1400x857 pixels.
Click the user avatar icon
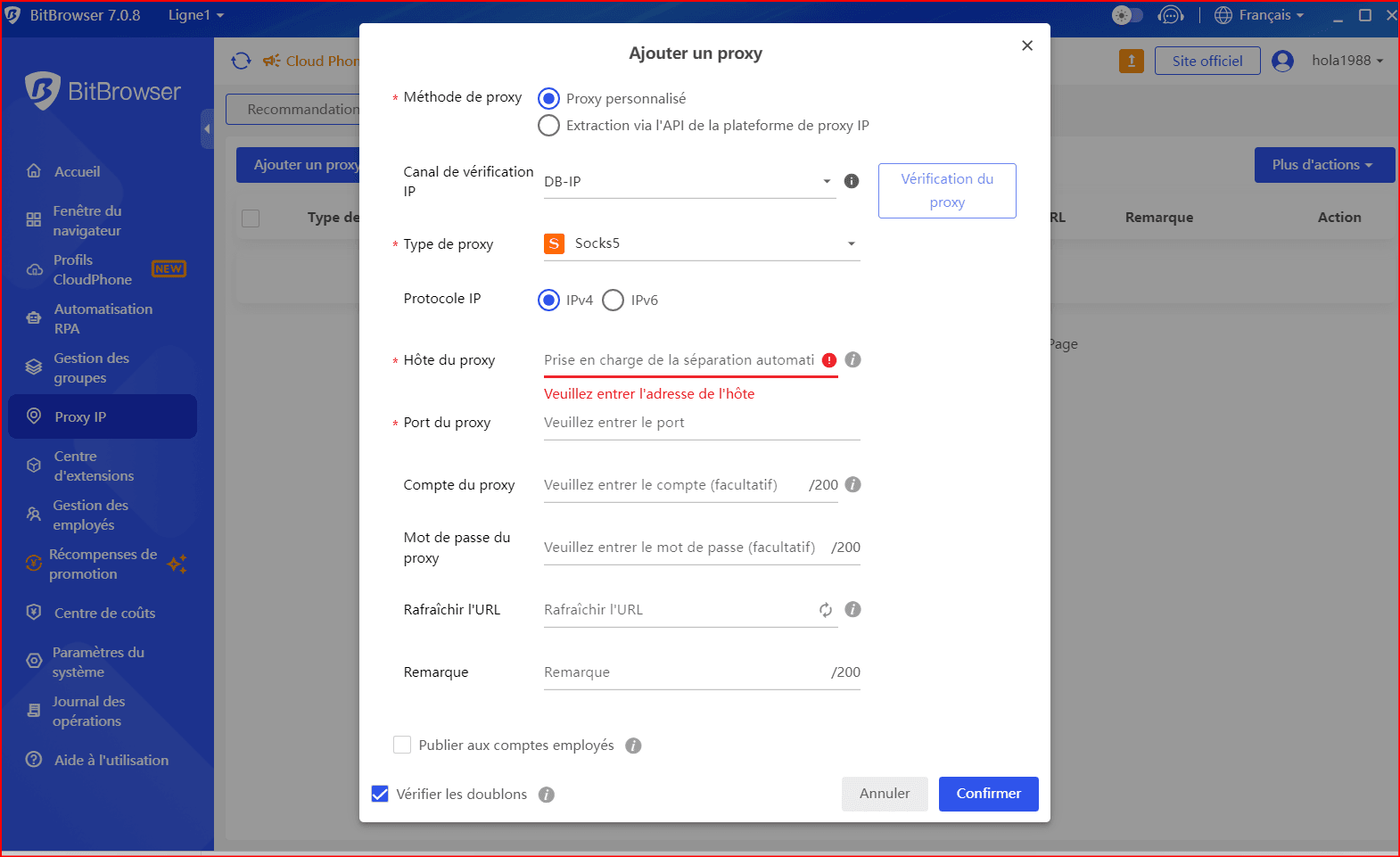[x=1282, y=61]
